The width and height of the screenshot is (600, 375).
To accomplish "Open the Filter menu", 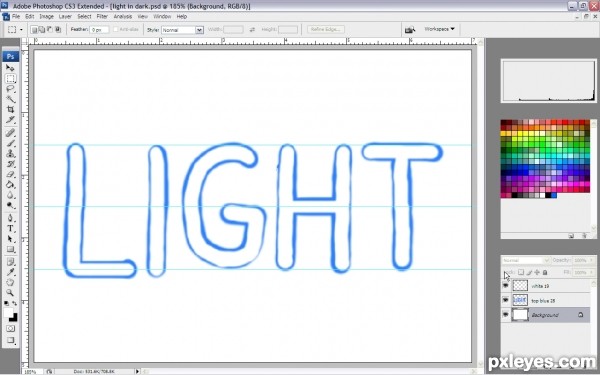I will coord(102,16).
